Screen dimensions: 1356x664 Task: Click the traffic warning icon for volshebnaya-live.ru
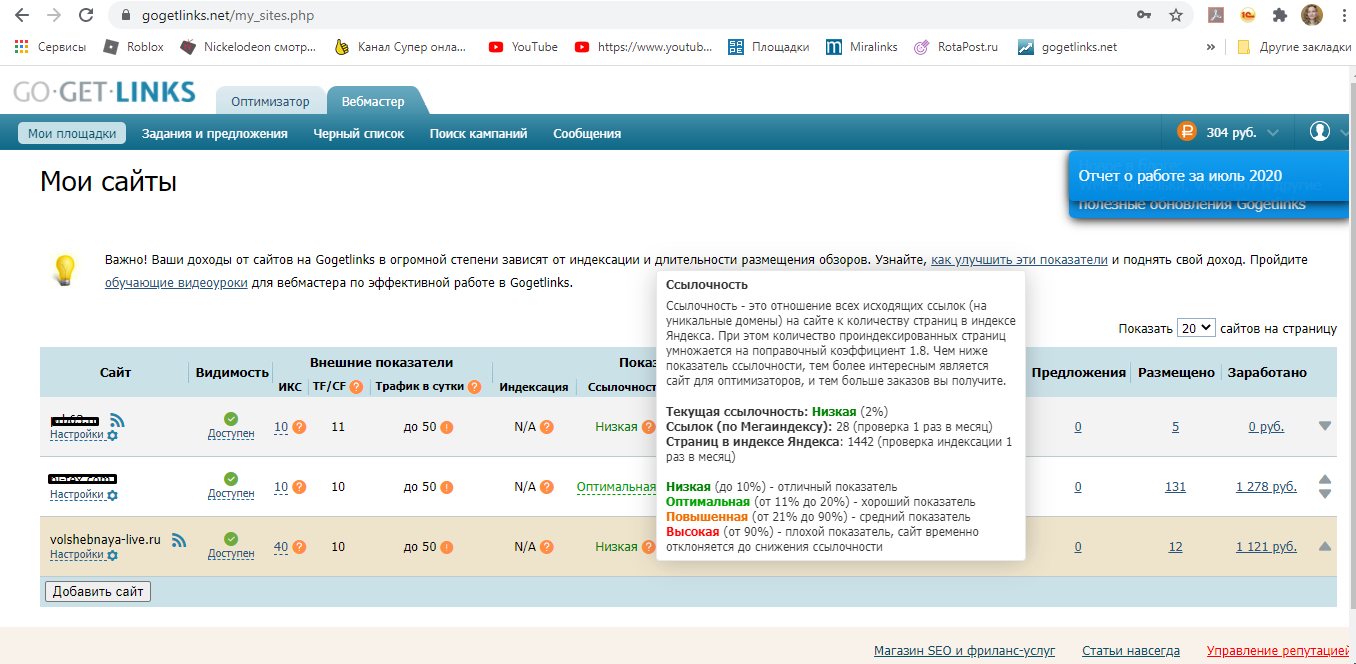(447, 547)
